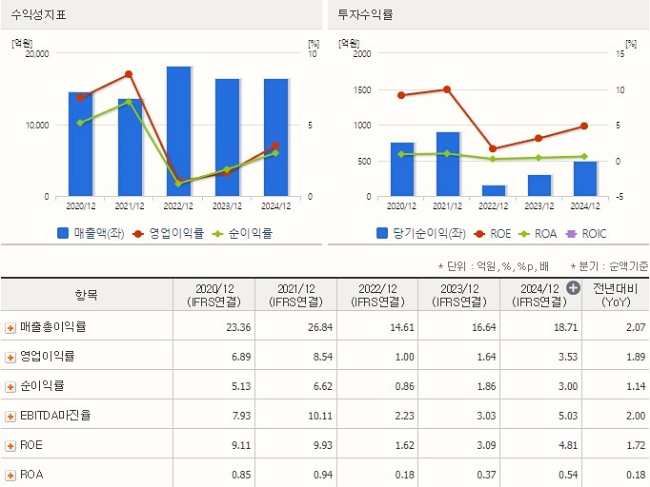Expand the ROE row plus icon
The height and width of the screenshot is (487, 650).
10,446
